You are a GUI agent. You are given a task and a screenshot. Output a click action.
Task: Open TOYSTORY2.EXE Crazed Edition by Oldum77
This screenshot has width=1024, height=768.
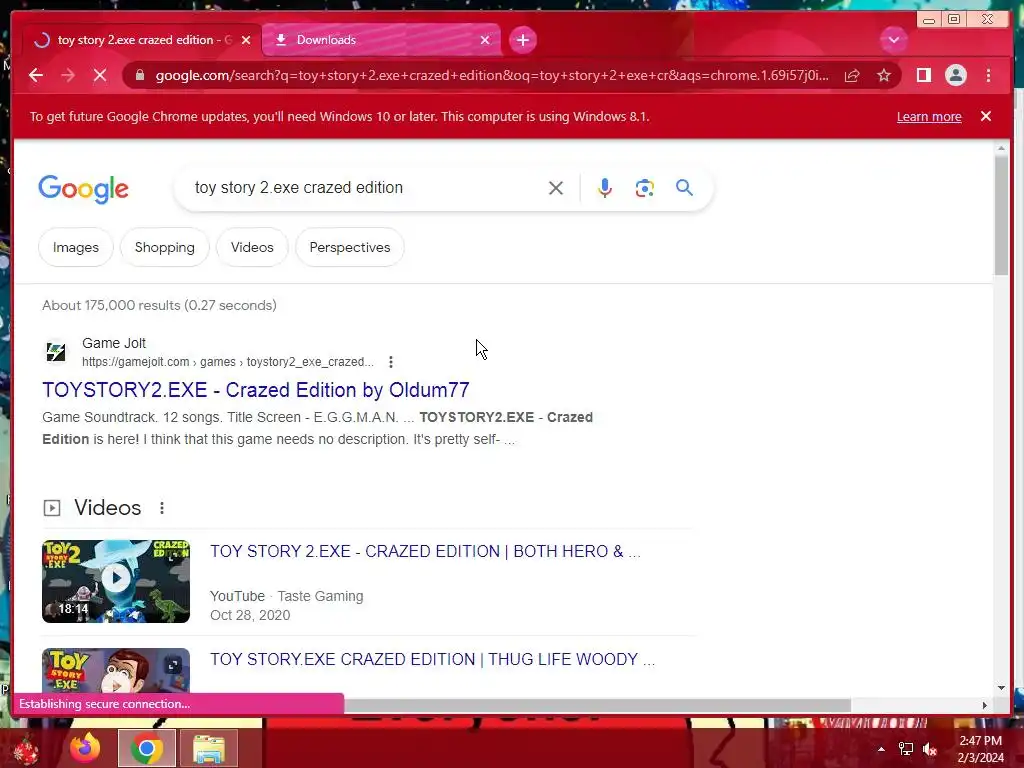[255, 390]
